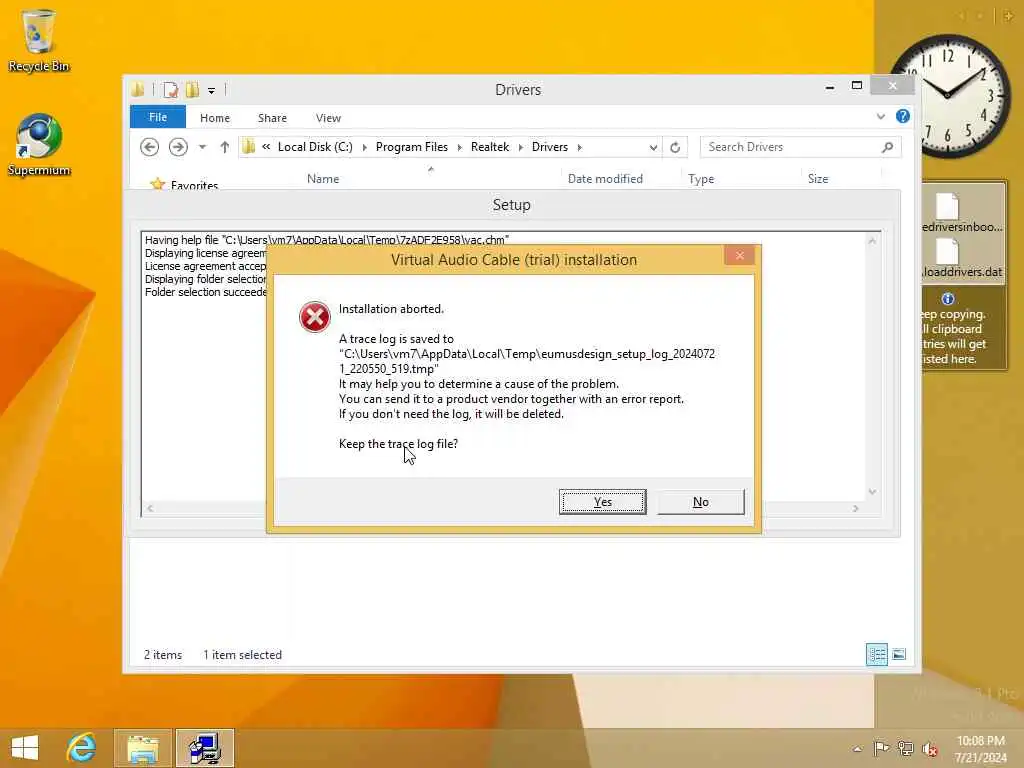This screenshot has height=768, width=1024.
Task: Click the clipboard gadget info icon
Action: click(948, 299)
